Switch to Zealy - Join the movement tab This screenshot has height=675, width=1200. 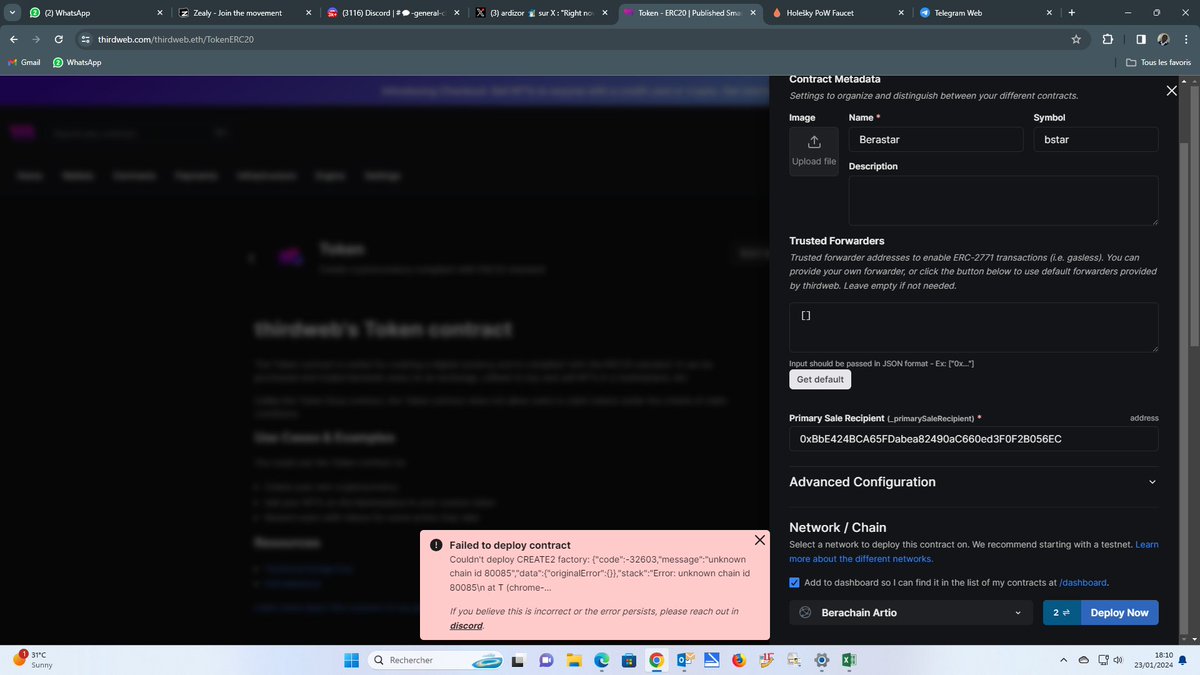[245, 13]
